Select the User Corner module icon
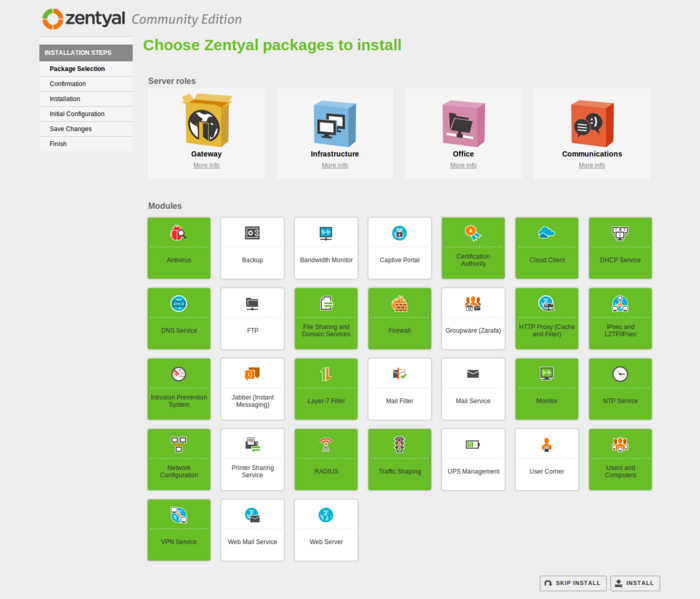Screen dimensions: 700x599 tap(546, 445)
